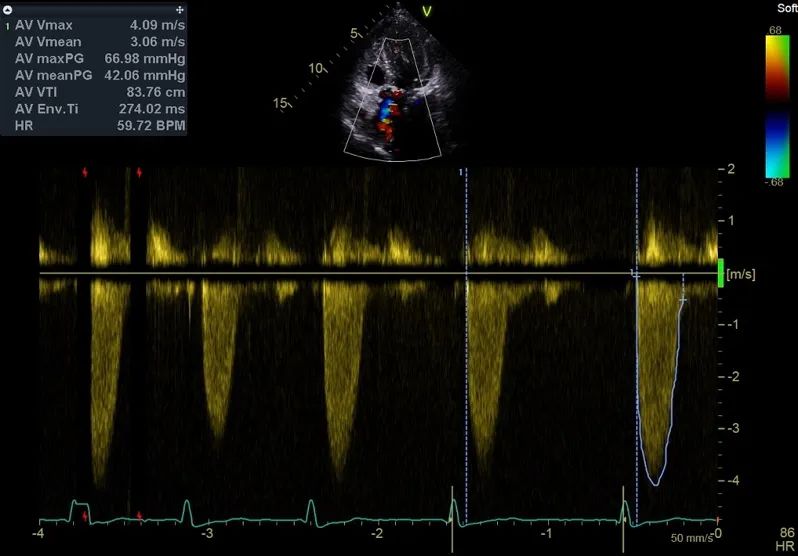Click the move handle on measurement panel

click(x=180, y=7)
